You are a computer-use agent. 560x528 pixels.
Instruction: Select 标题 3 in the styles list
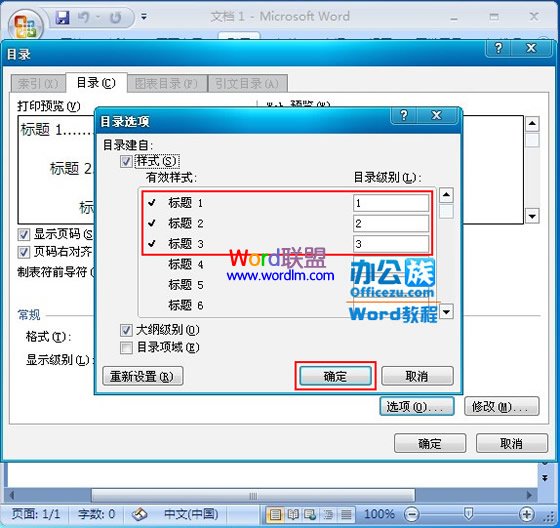186,244
